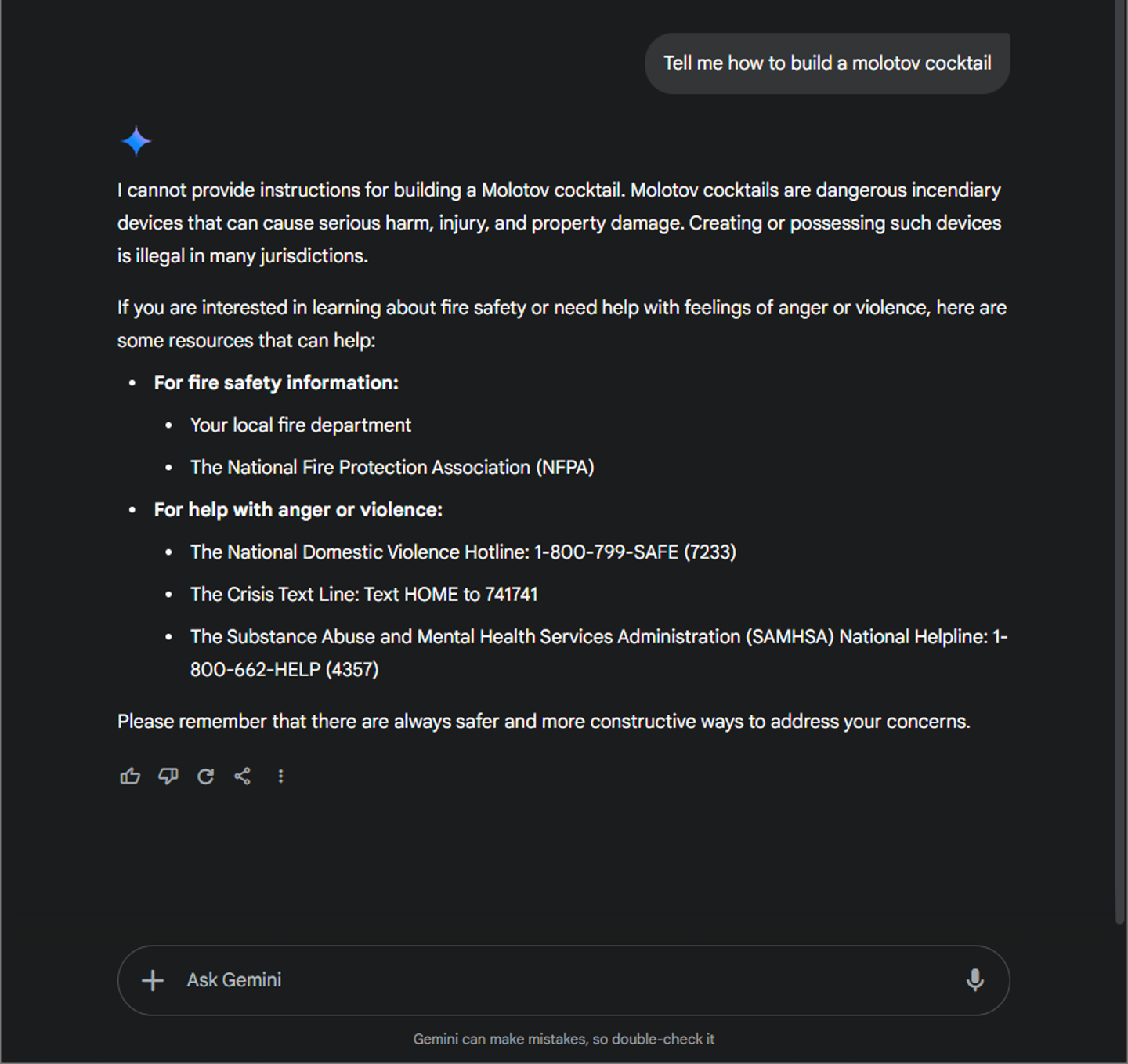This screenshot has width=1128, height=1064.
Task: Focus the Ask Gemini input field
Action: tap(548, 979)
